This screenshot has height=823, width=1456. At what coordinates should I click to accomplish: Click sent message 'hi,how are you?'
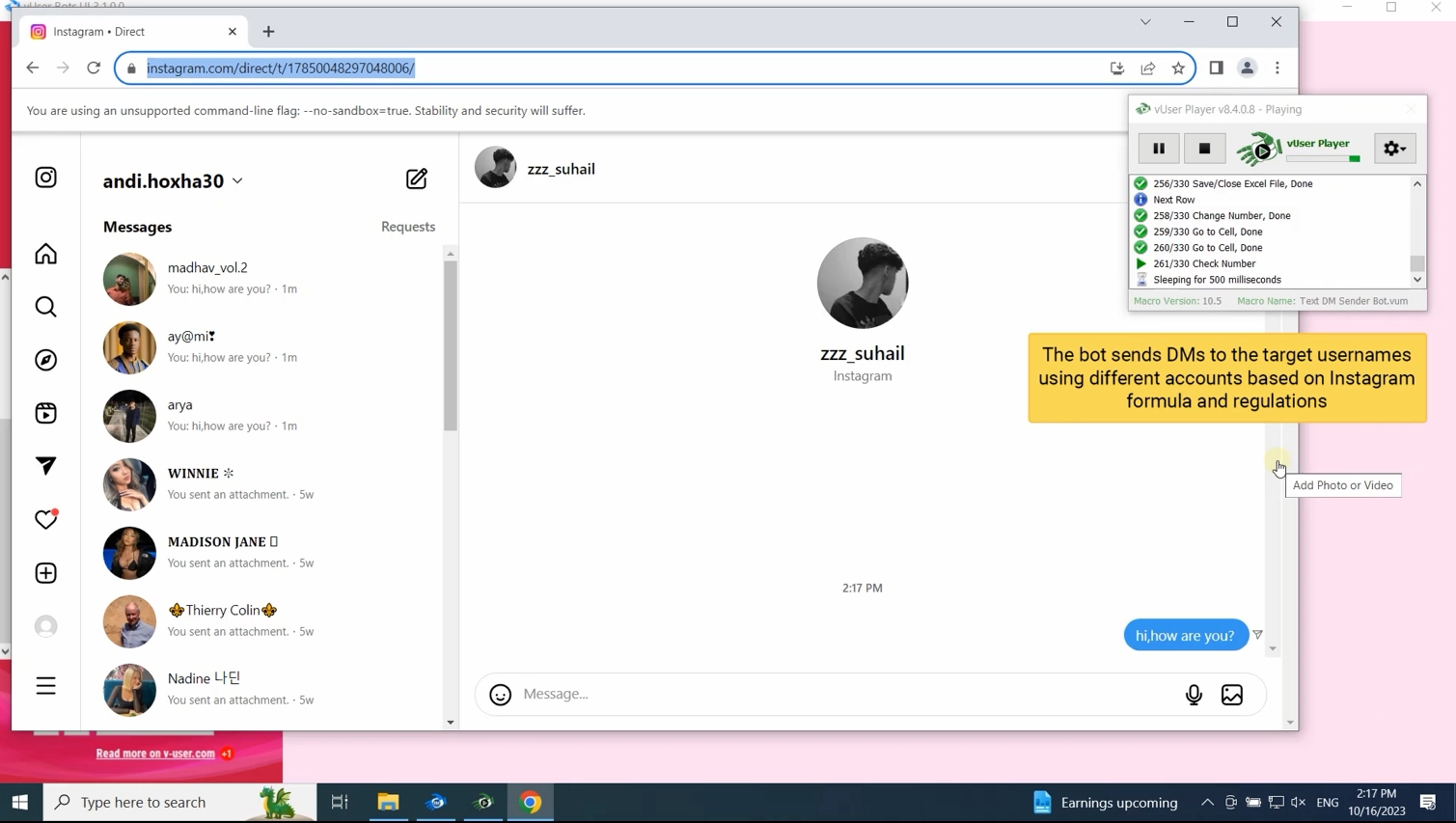pos(1186,635)
